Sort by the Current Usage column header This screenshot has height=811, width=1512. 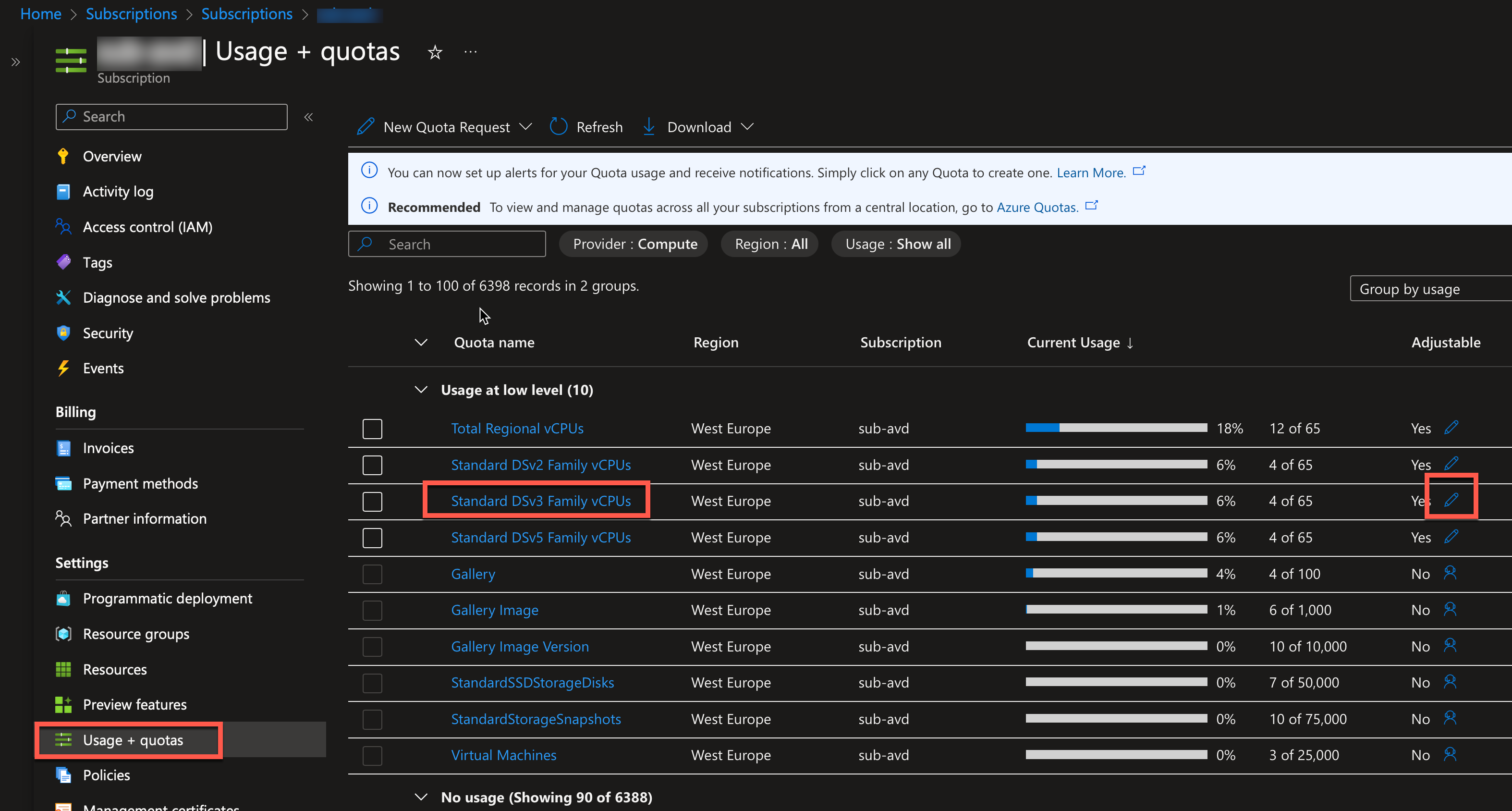[x=1080, y=343]
